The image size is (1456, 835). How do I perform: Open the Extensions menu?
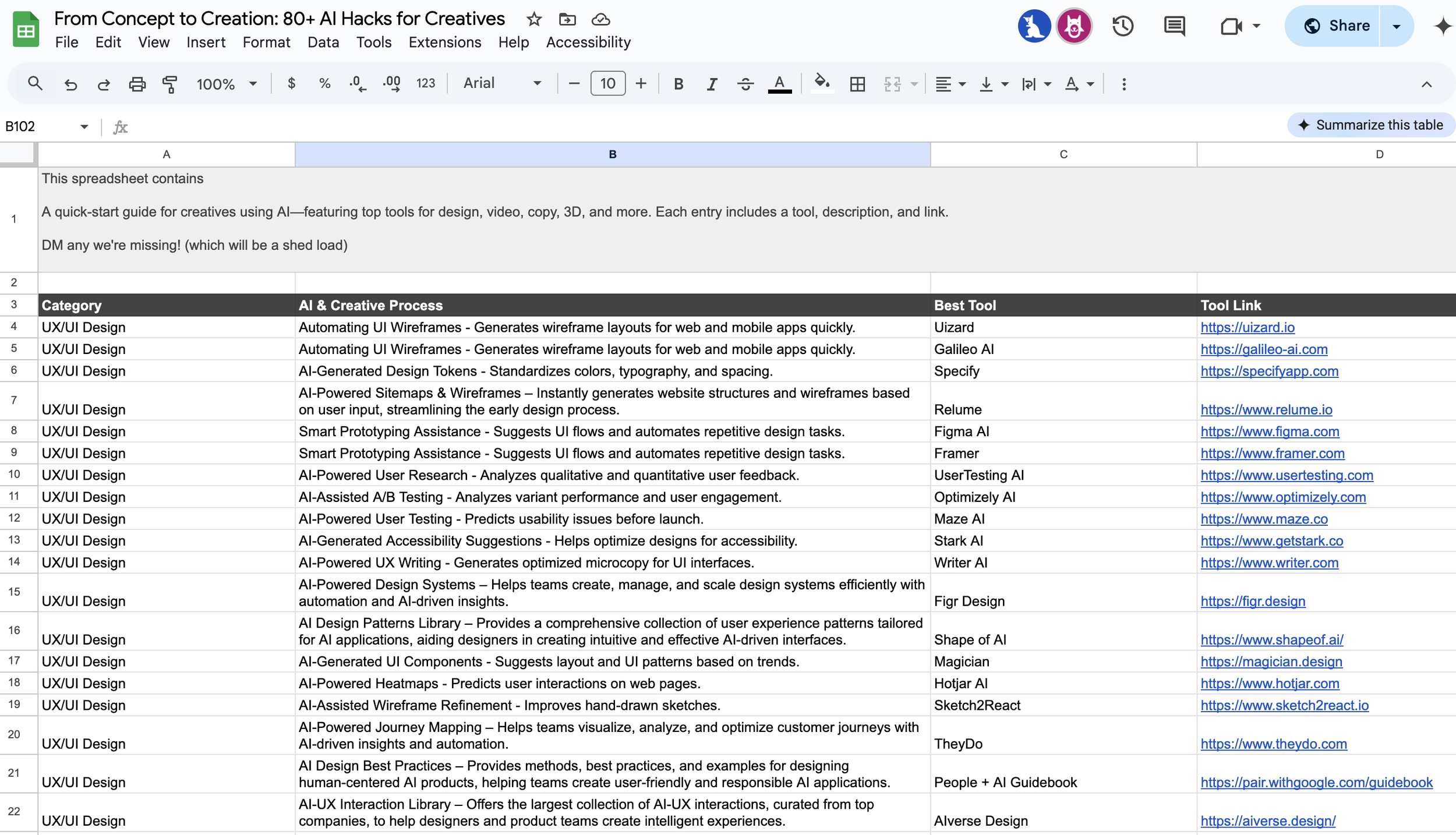444,42
